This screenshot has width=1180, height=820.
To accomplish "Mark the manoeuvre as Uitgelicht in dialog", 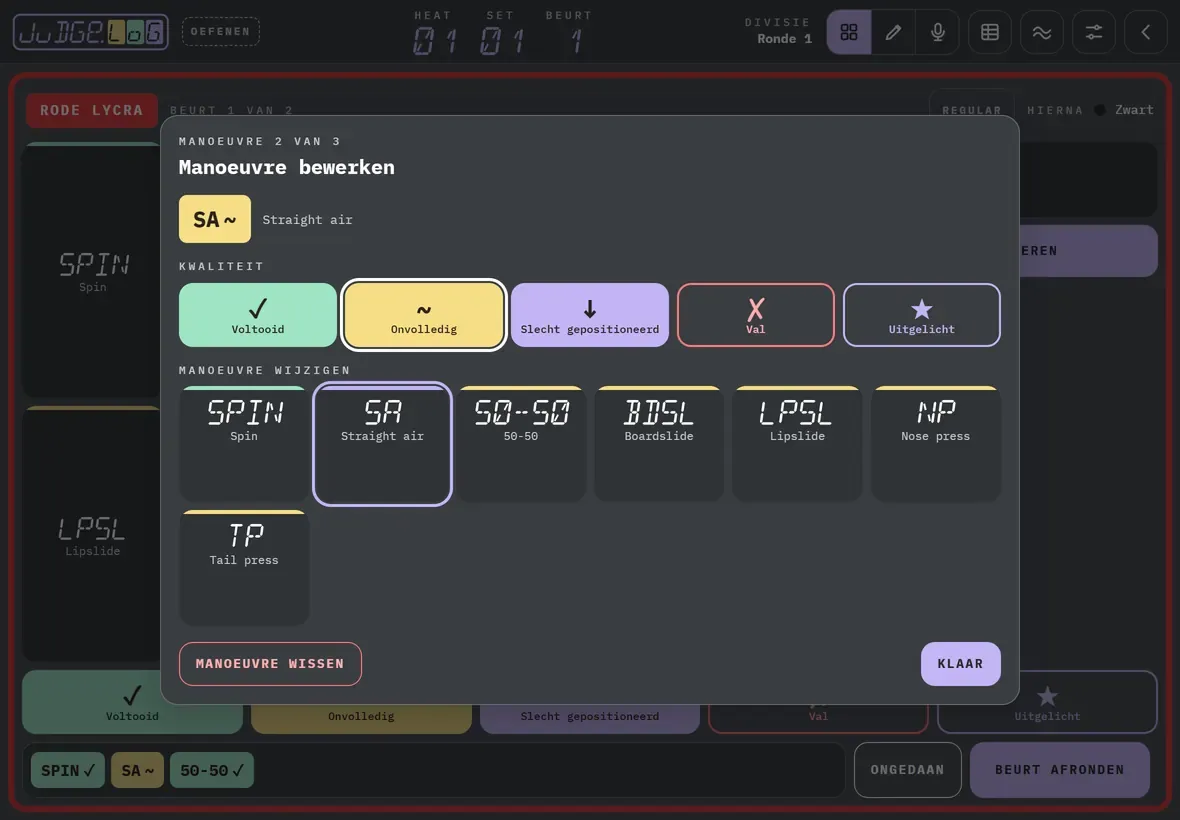I will (922, 315).
